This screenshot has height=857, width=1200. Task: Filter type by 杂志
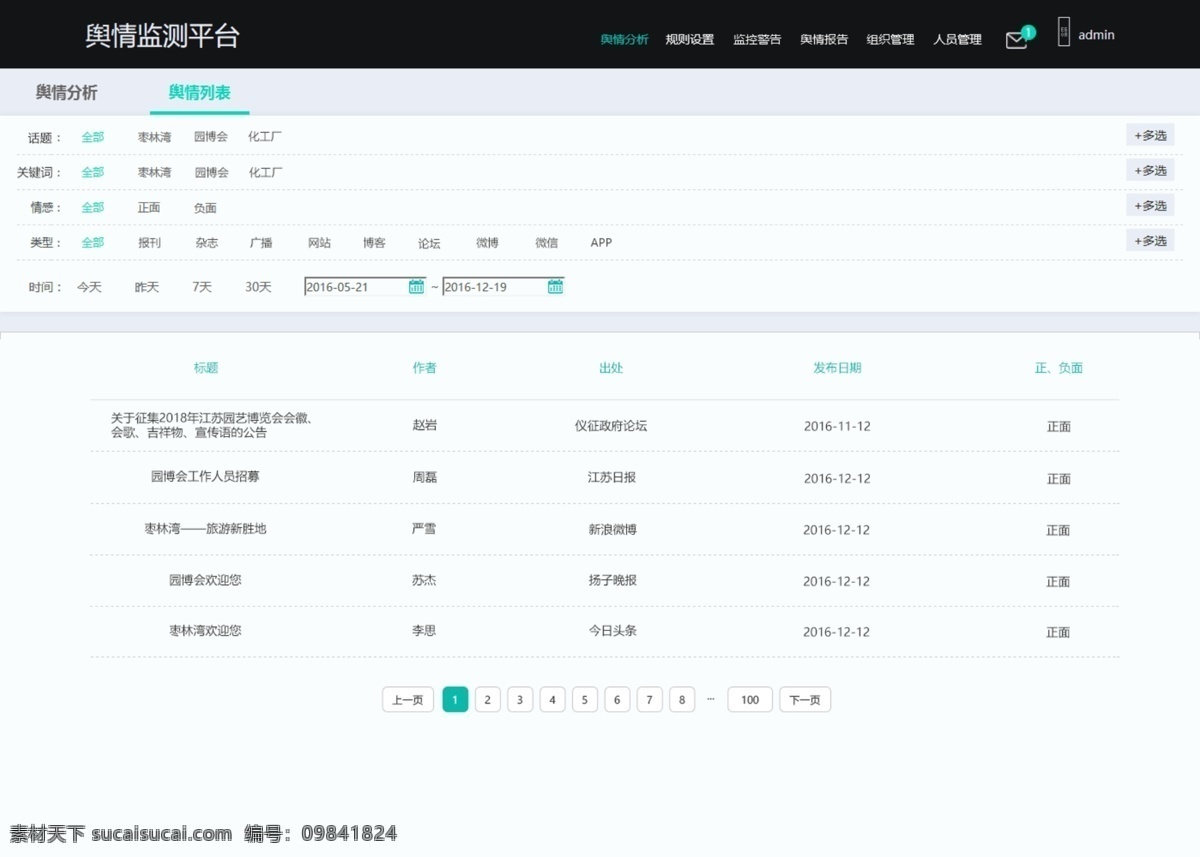[x=206, y=242]
